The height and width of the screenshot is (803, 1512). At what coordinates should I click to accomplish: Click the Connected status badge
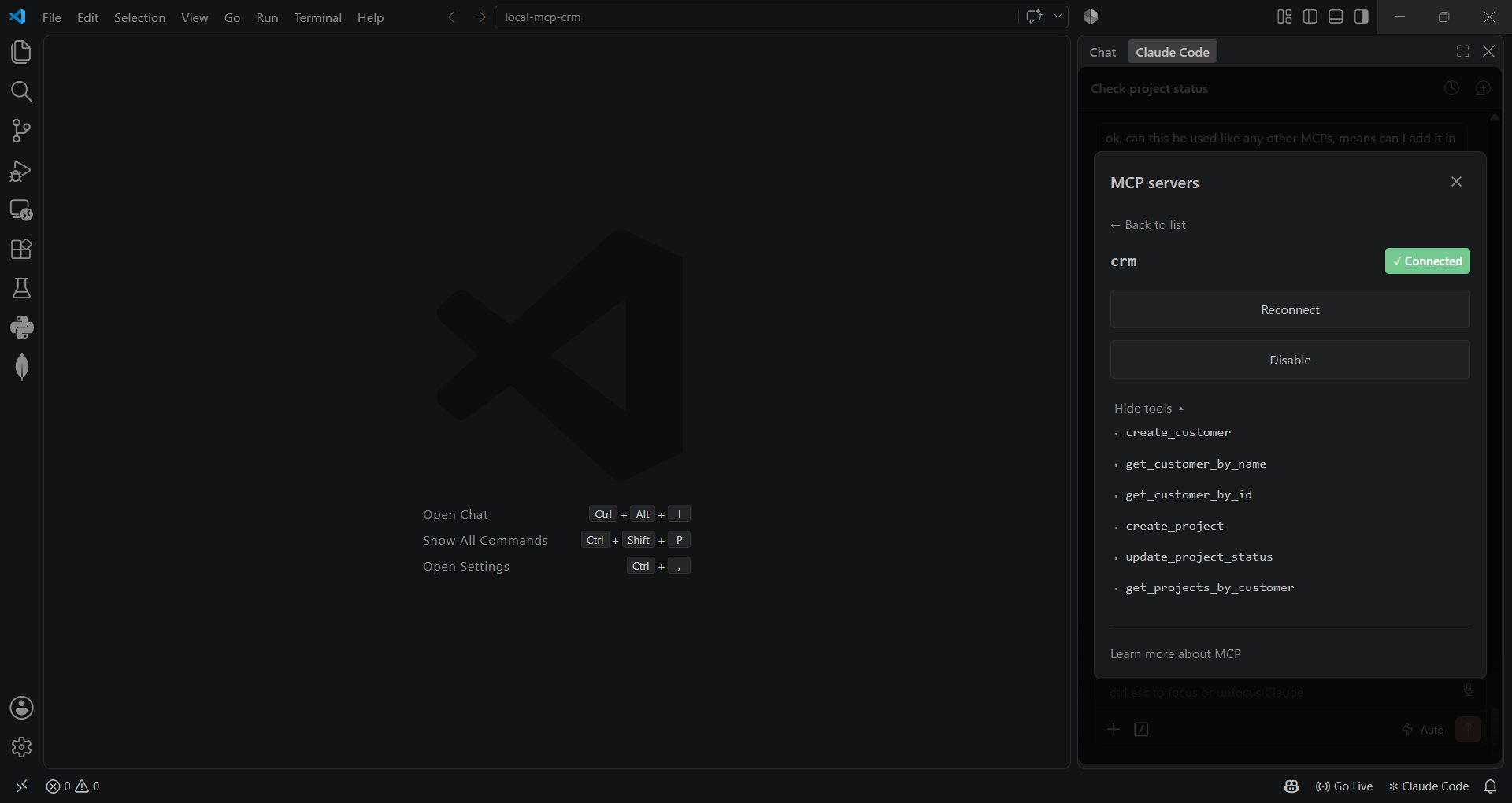1427,261
